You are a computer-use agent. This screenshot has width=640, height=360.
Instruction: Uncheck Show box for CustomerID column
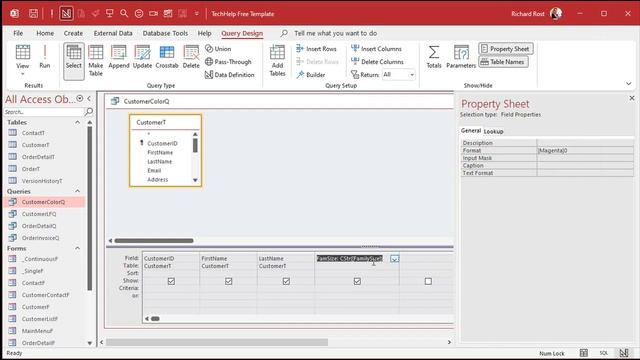click(171, 281)
